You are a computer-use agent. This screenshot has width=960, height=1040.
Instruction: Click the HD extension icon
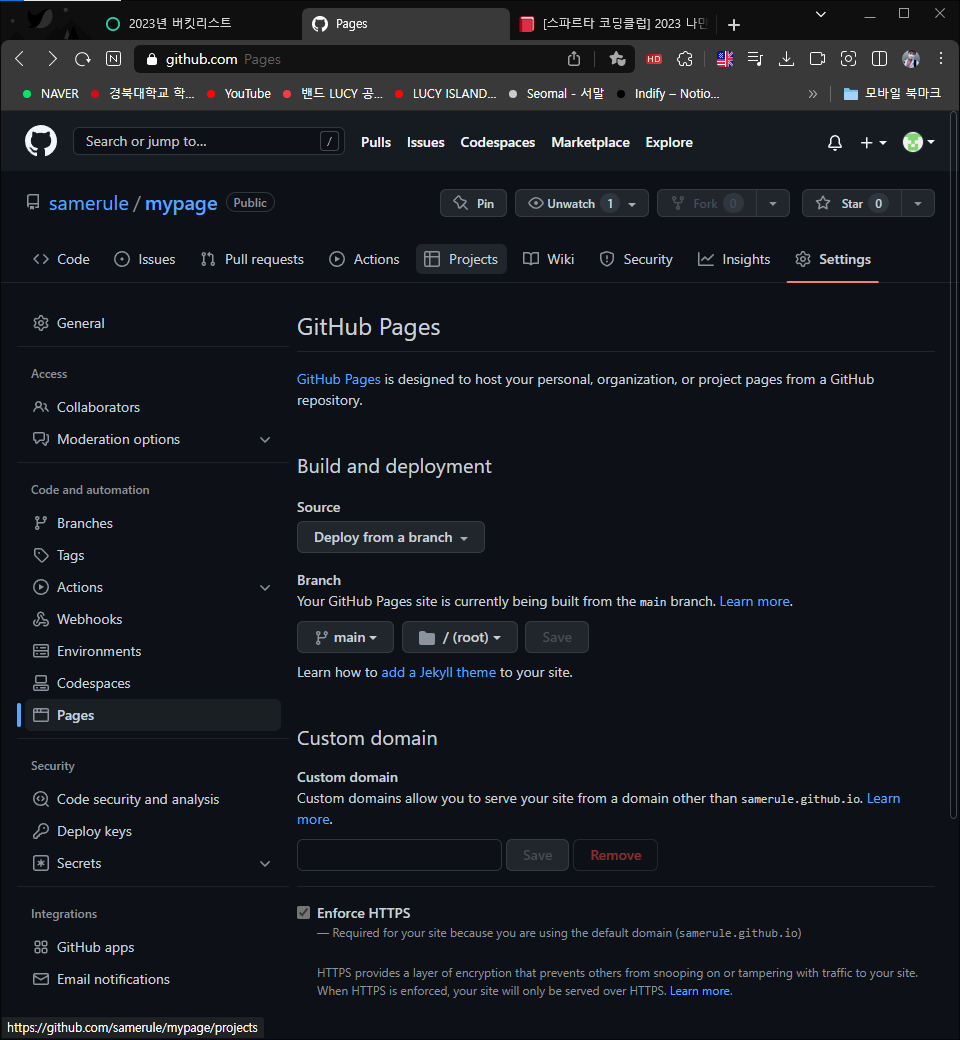pyautogui.click(x=653, y=59)
